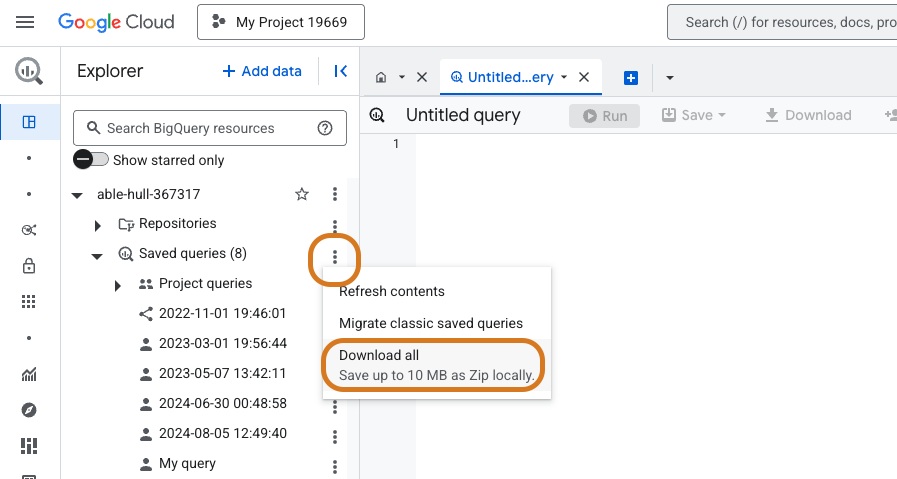Open the crossed-arrows data transfers sidebar icon
Image resolution: width=897 pixels, height=479 pixels.
pos(29,230)
